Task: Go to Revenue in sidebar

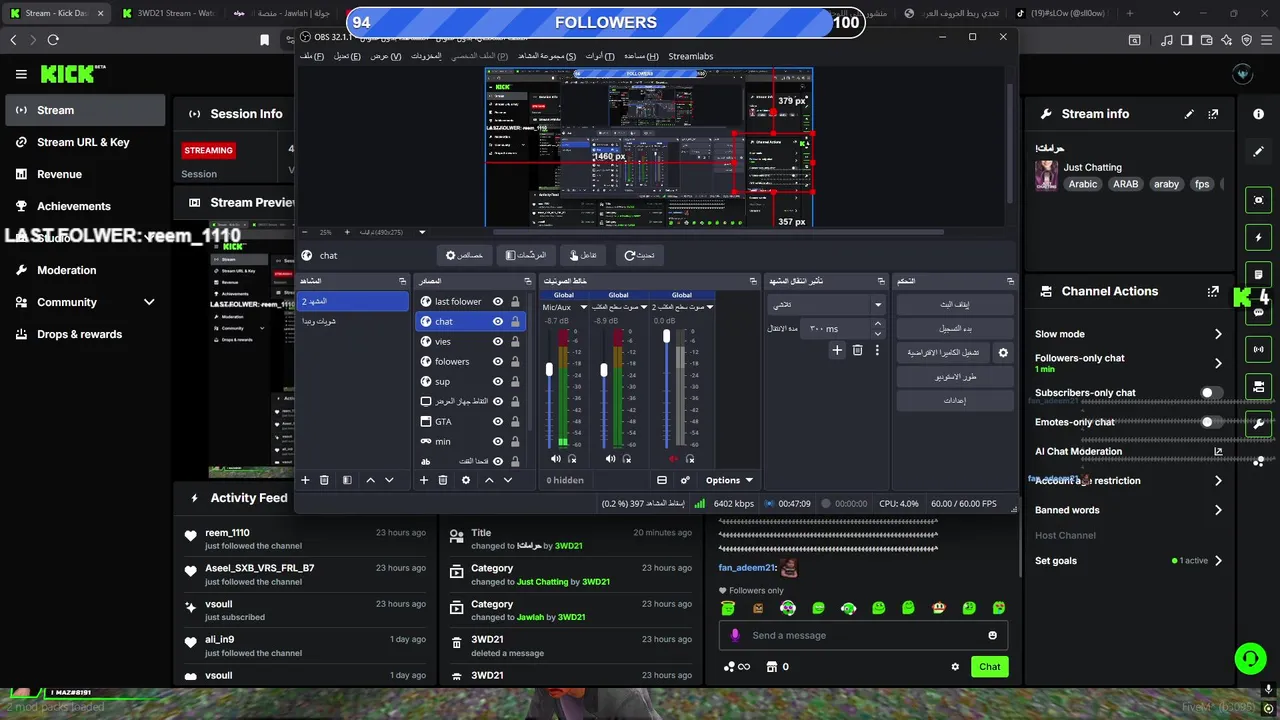Action: click(x=59, y=174)
